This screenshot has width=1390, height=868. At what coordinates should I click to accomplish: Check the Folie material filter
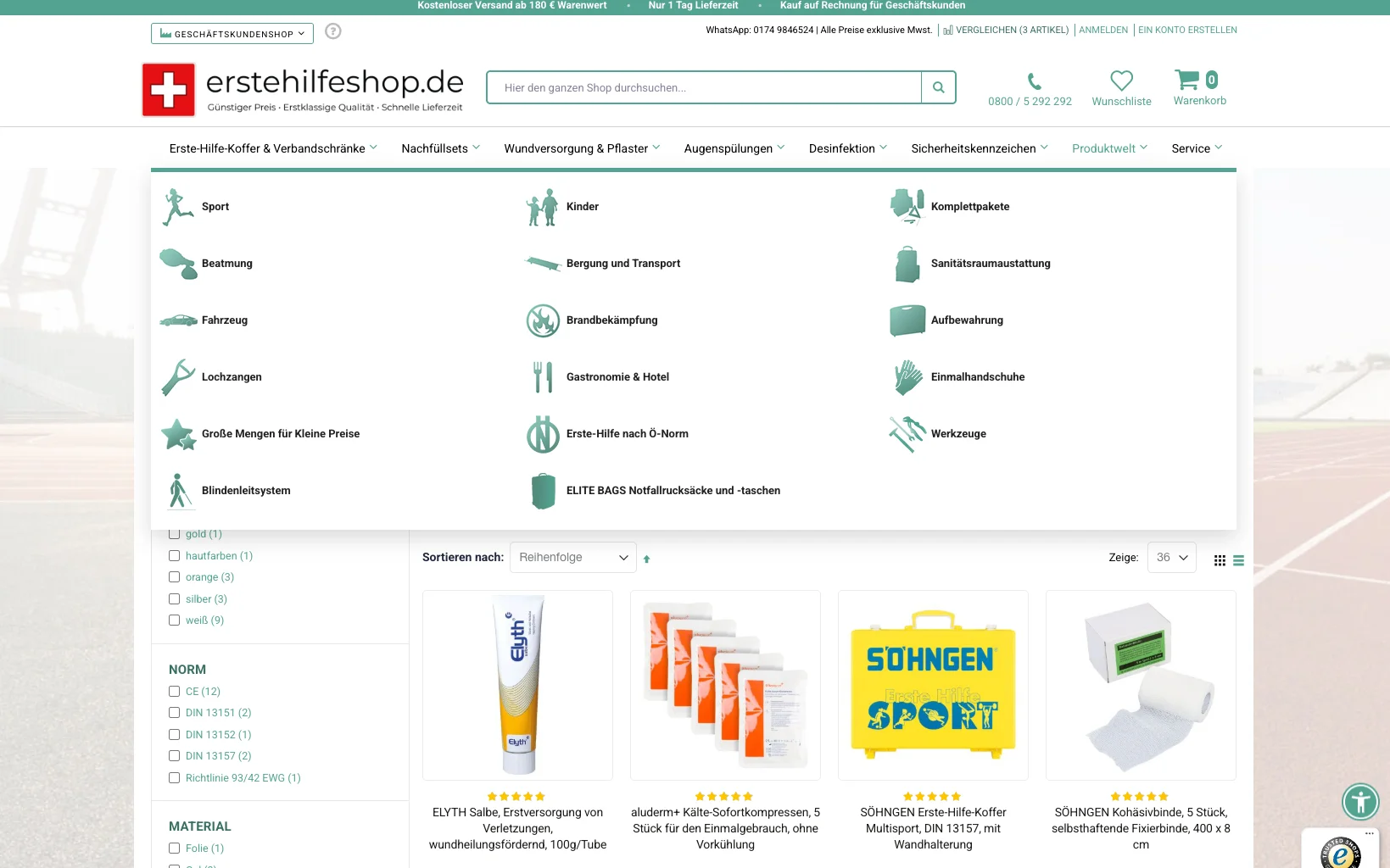click(x=174, y=849)
